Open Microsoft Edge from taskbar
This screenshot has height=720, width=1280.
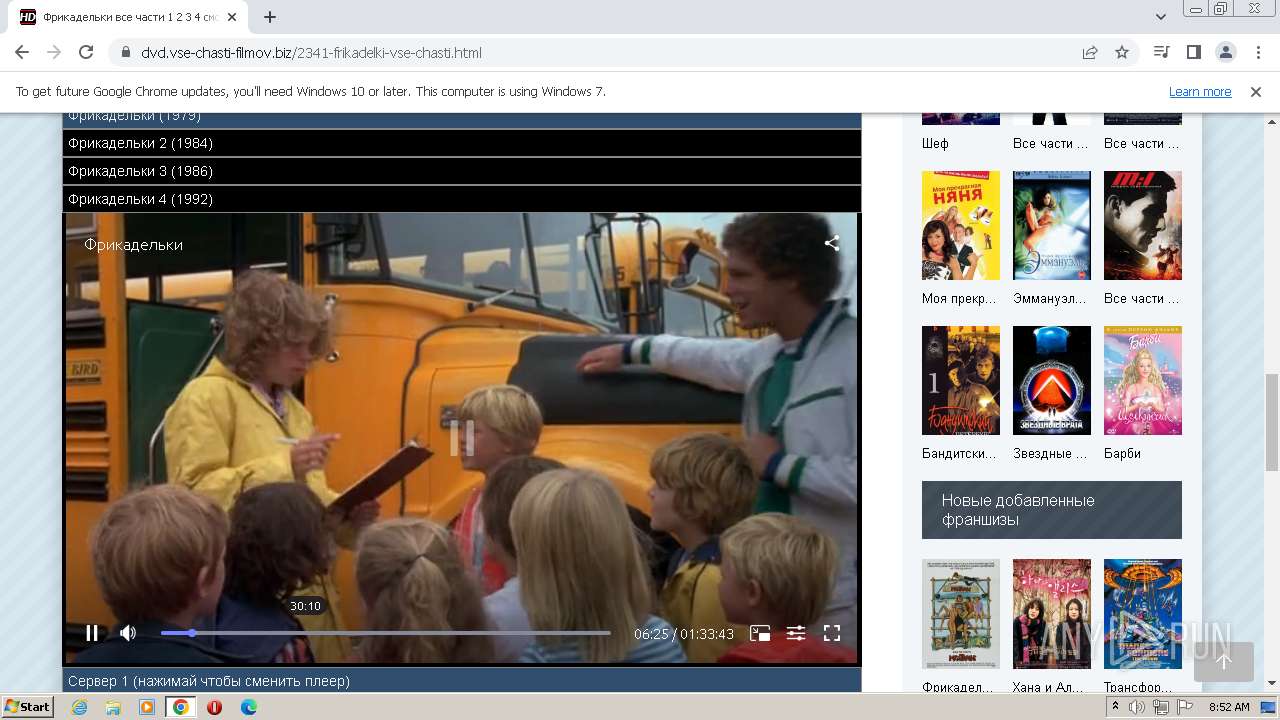click(248, 707)
